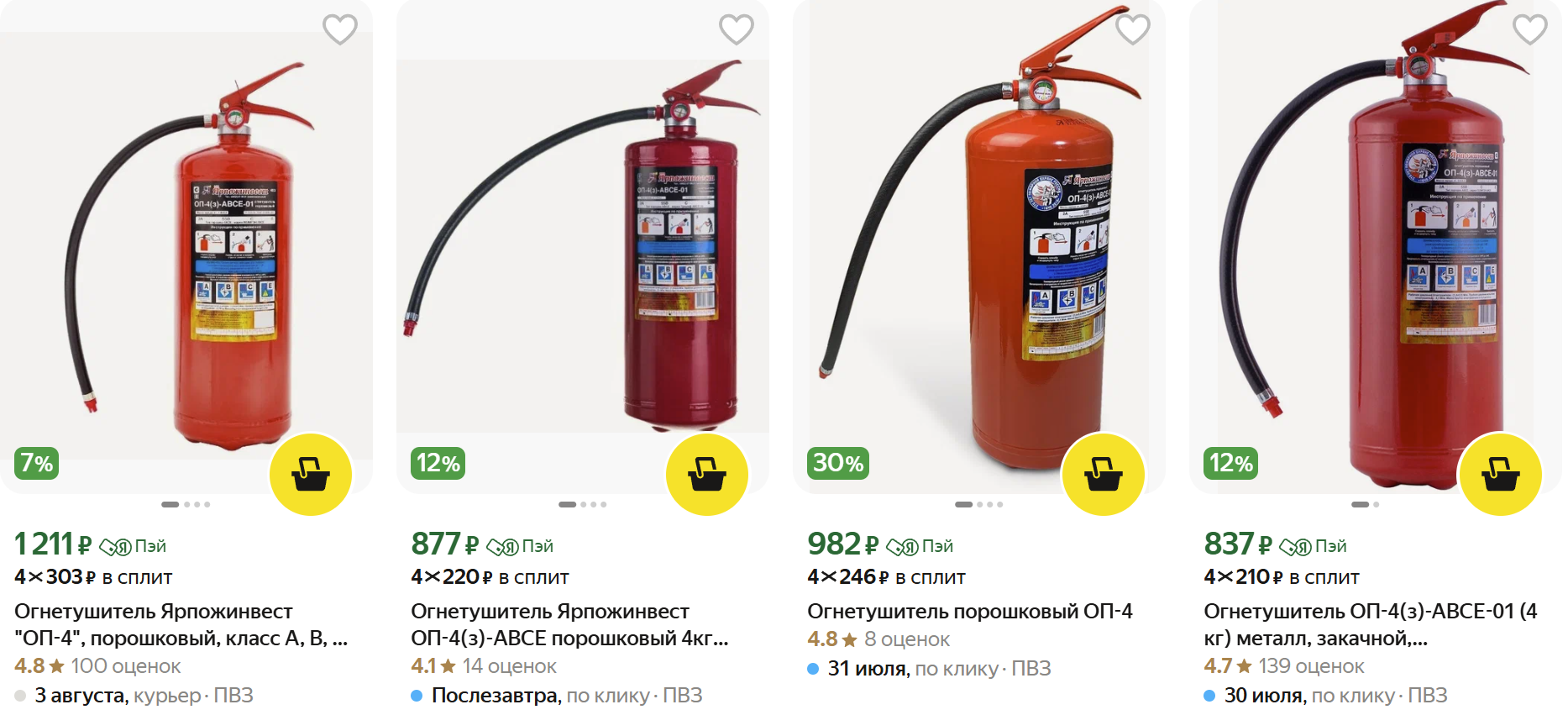1568x715 pixels.
Task: Click carousel dots under the 837 ₽ image
Action: 1365,504
